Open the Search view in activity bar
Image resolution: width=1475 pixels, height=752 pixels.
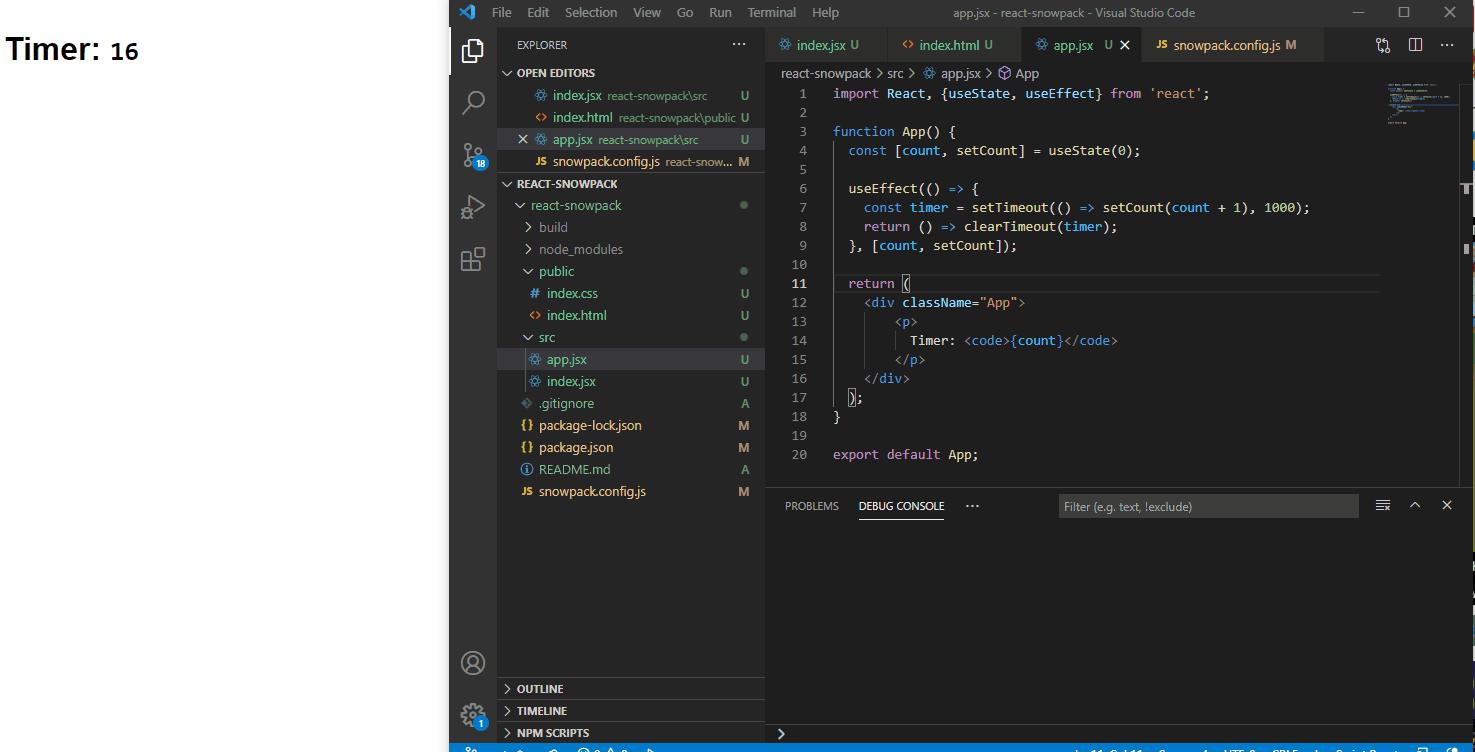click(473, 103)
